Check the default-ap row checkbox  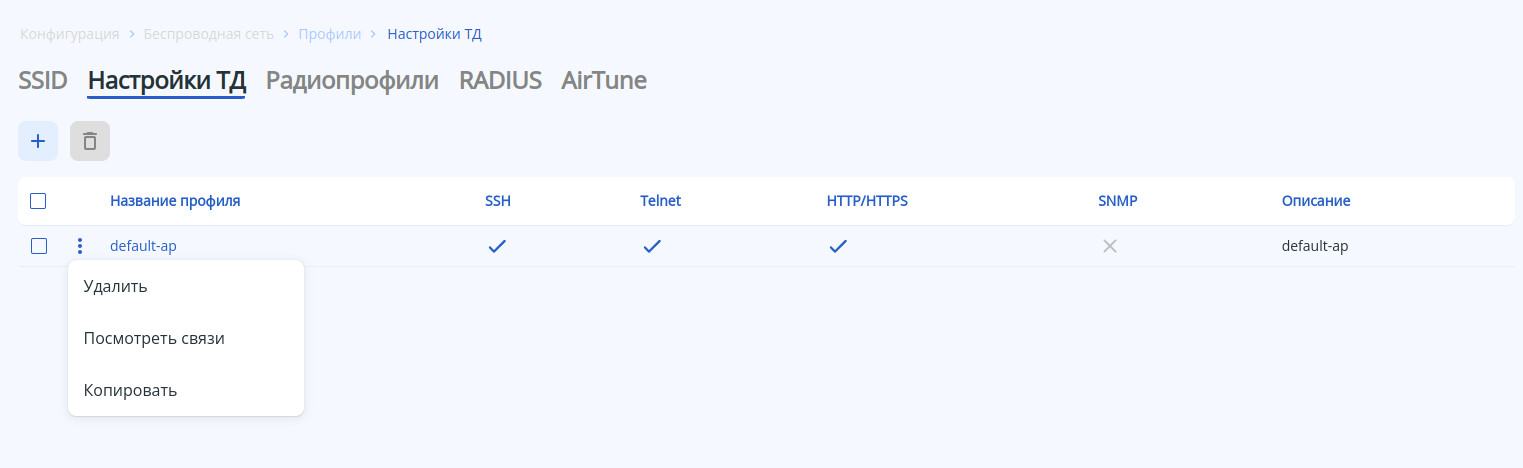[39, 246]
